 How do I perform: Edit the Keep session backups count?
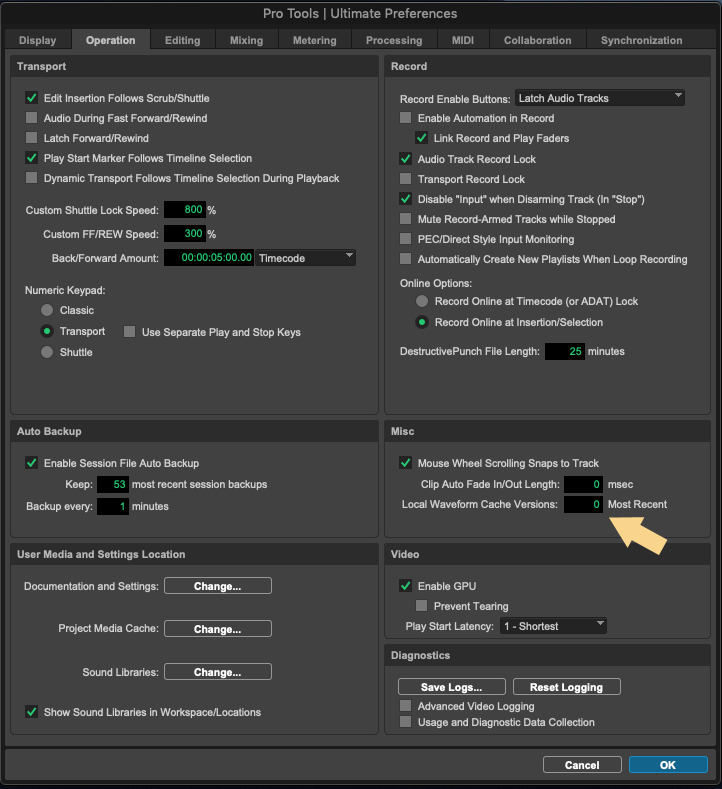tap(113, 484)
